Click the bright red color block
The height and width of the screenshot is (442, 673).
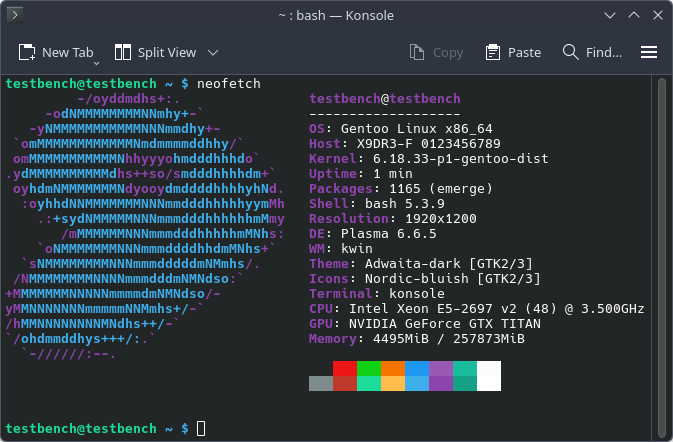(345, 368)
